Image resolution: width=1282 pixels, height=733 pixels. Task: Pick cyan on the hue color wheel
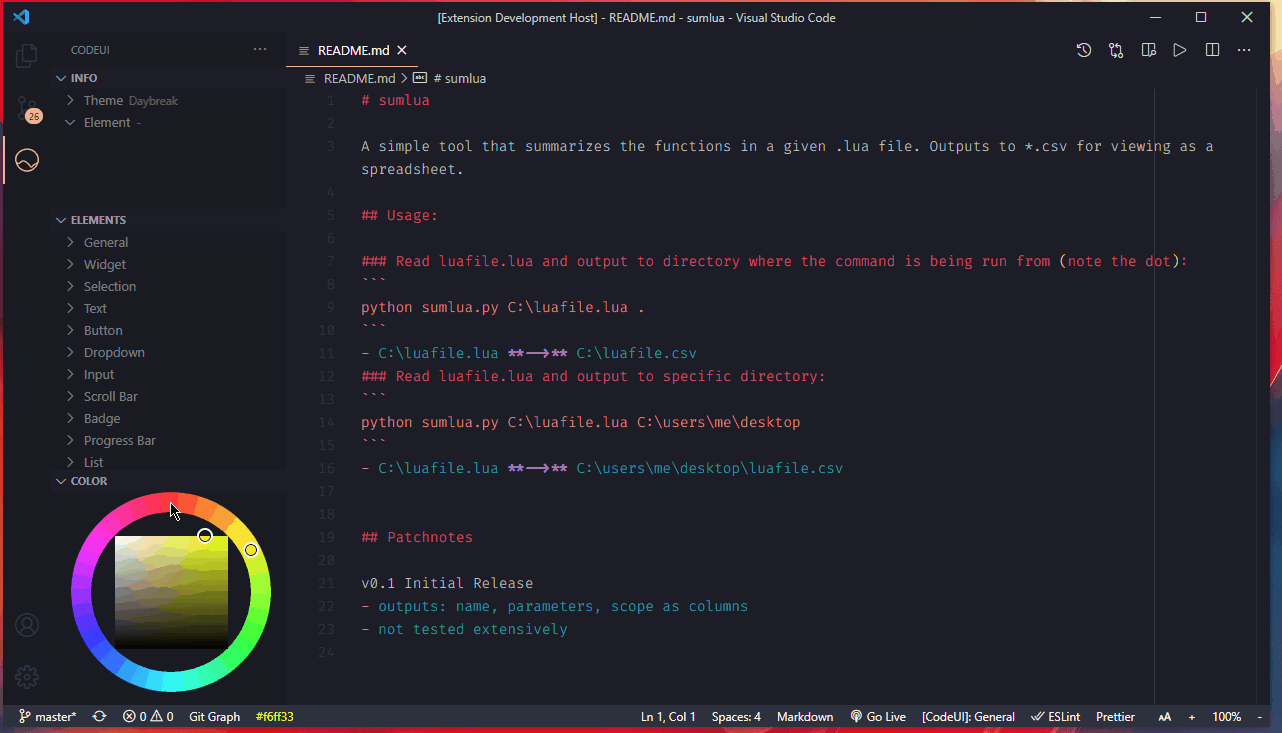click(172, 682)
